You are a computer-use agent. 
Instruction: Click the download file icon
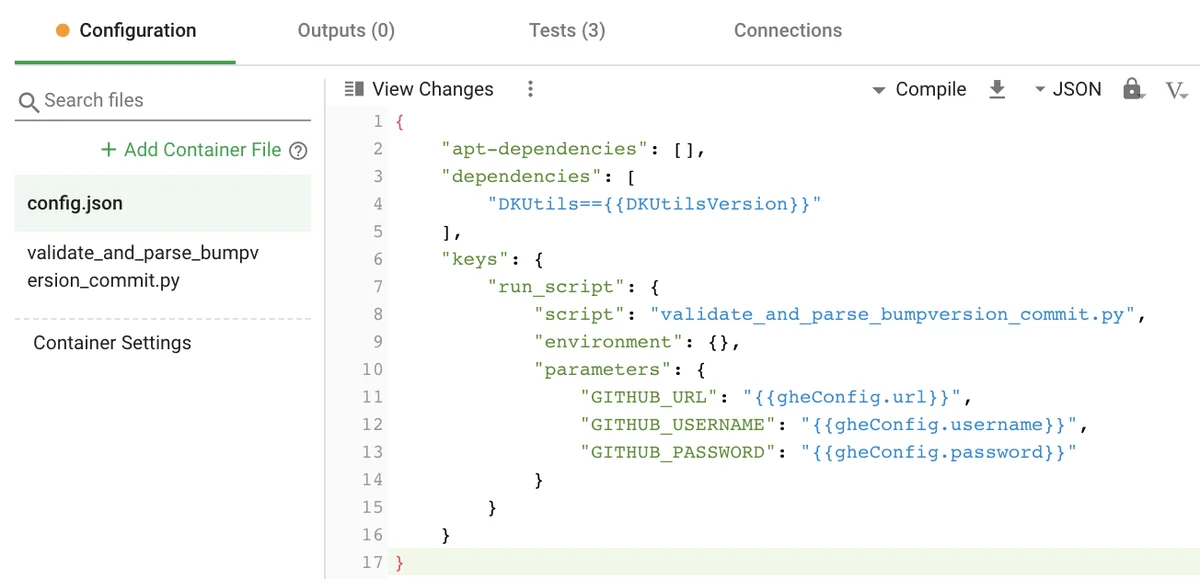(x=997, y=89)
